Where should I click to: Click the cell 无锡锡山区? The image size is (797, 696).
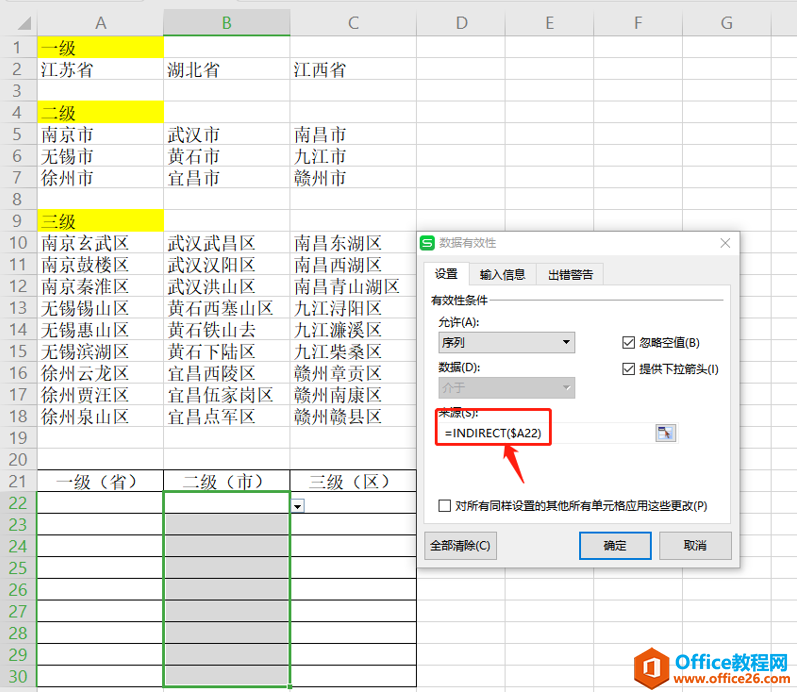point(100,308)
